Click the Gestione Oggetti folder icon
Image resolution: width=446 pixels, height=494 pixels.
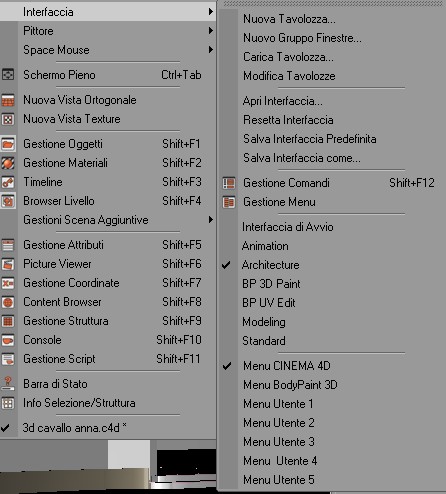pos(8,144)
